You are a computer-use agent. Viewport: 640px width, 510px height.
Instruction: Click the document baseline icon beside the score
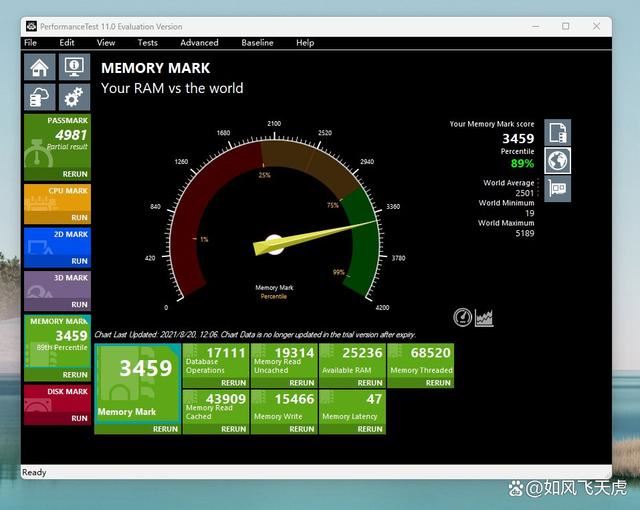558,132
